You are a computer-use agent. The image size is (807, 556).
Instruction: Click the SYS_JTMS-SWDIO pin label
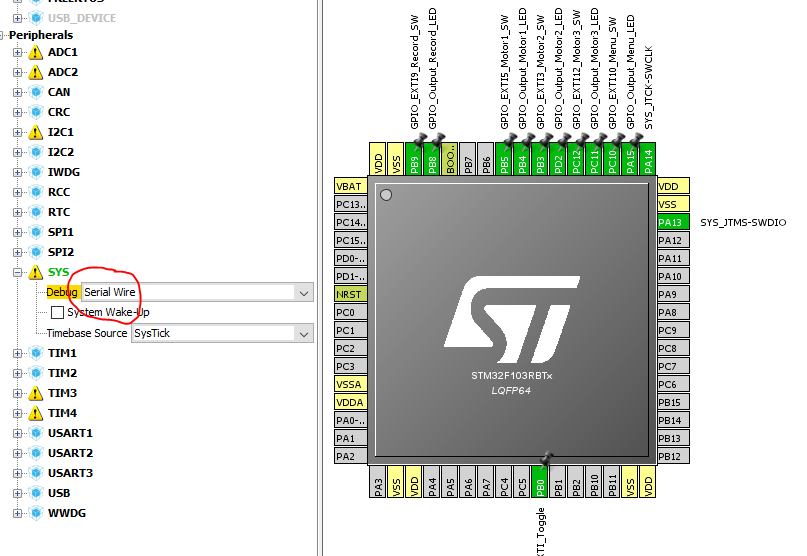click(743, 222)
